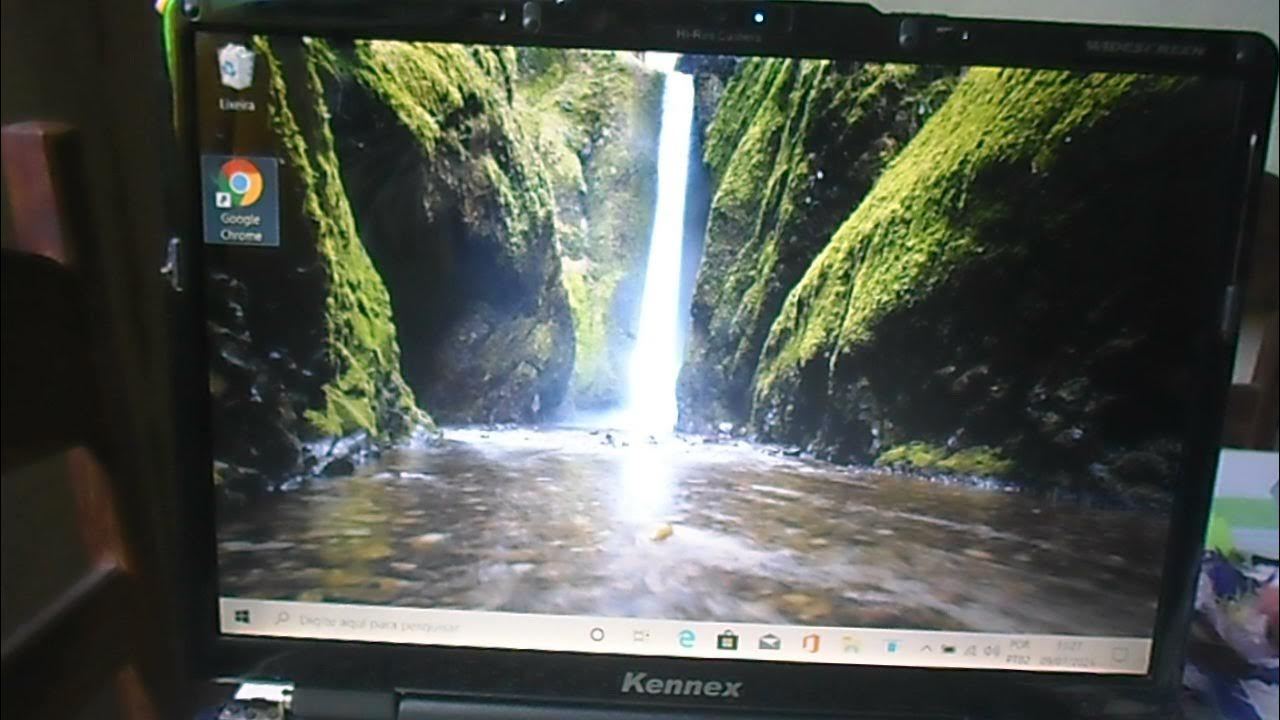Open the clock and date flyout
Viewport: 1280px width, 720px height.
[x=1066, y=654]
